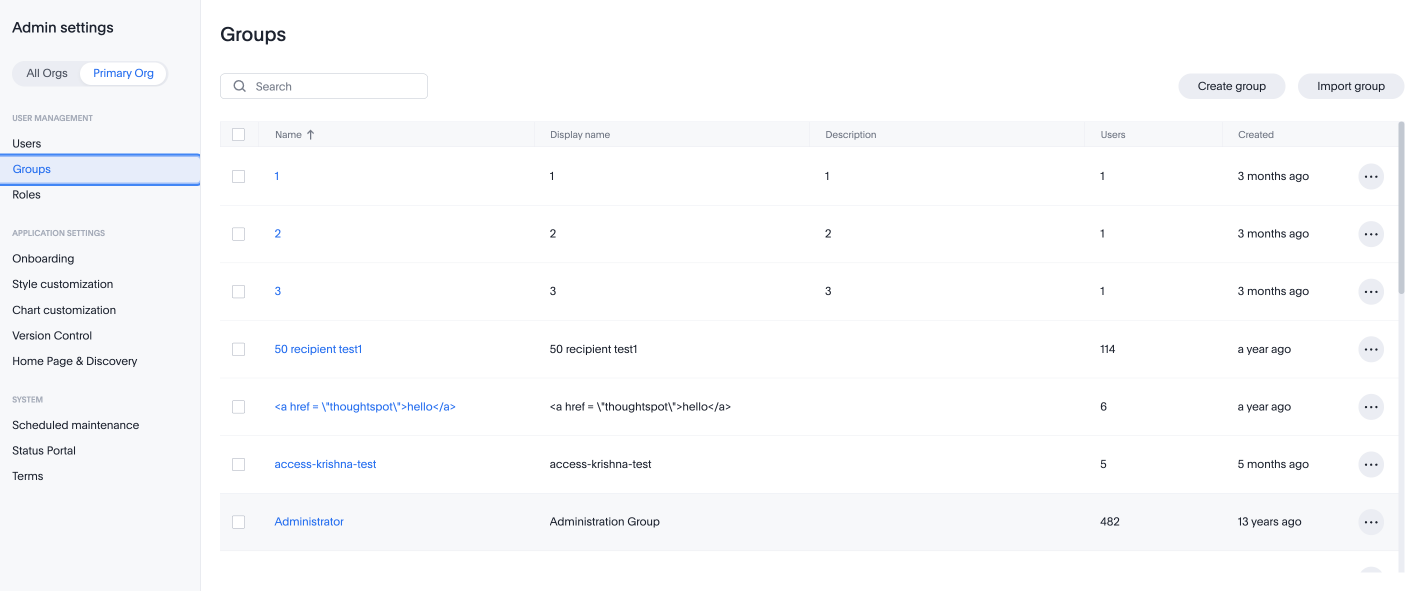
Task: Open the actions dropdown for group "3"
Action: [1371, 291]
